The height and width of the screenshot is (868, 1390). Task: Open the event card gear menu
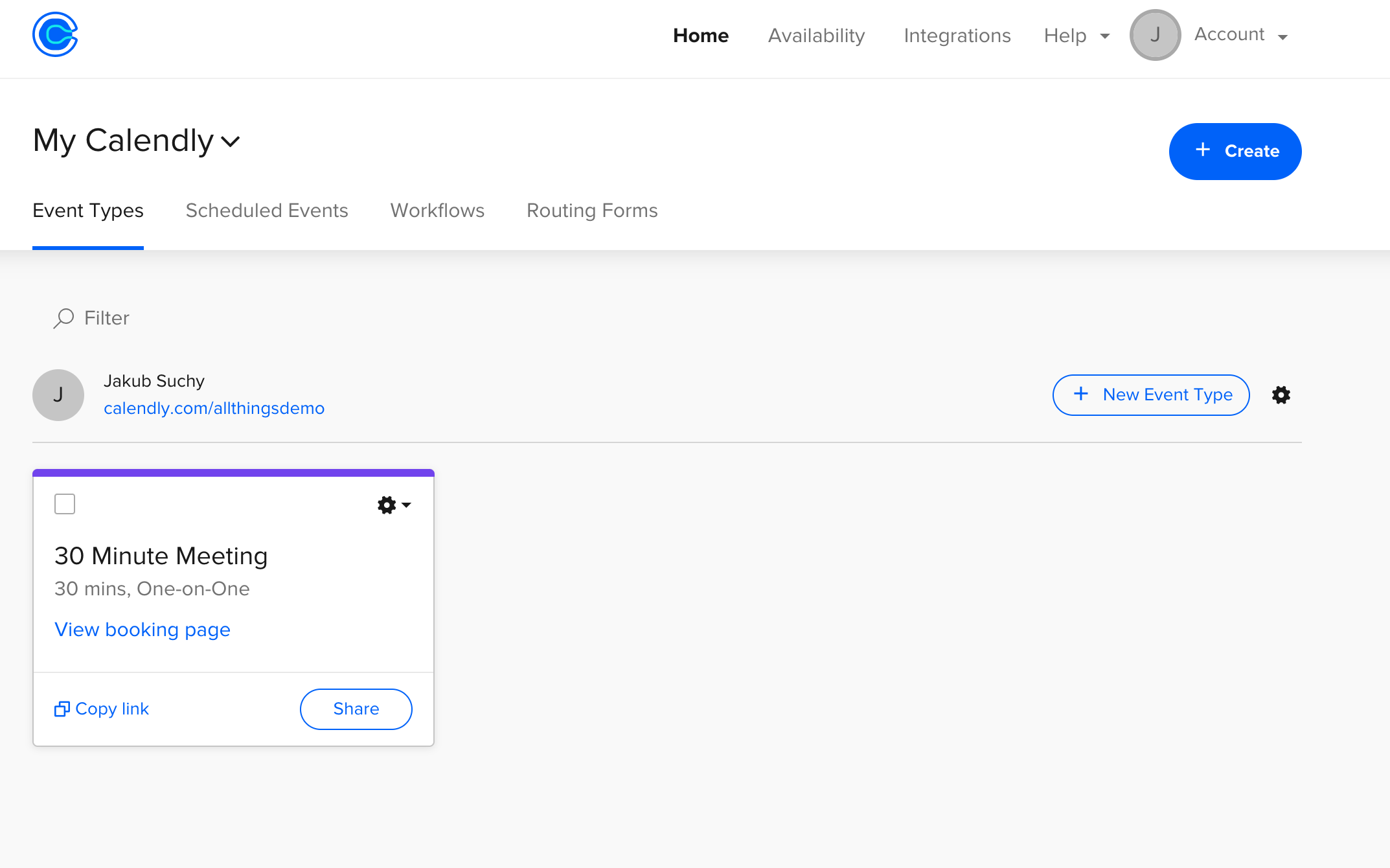[393, 505]
